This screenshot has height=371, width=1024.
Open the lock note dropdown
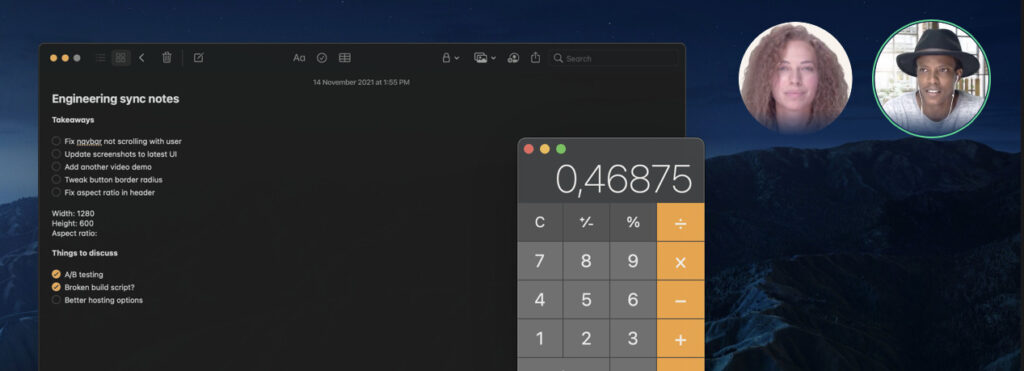coord(451,58)
